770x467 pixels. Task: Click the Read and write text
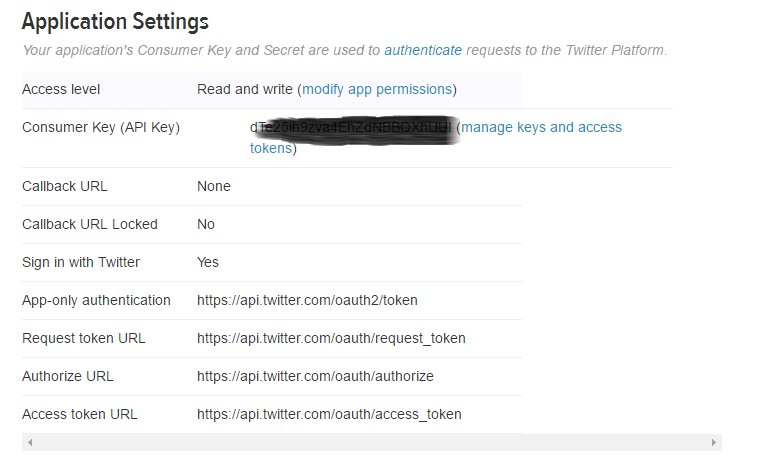pos(245,89)
